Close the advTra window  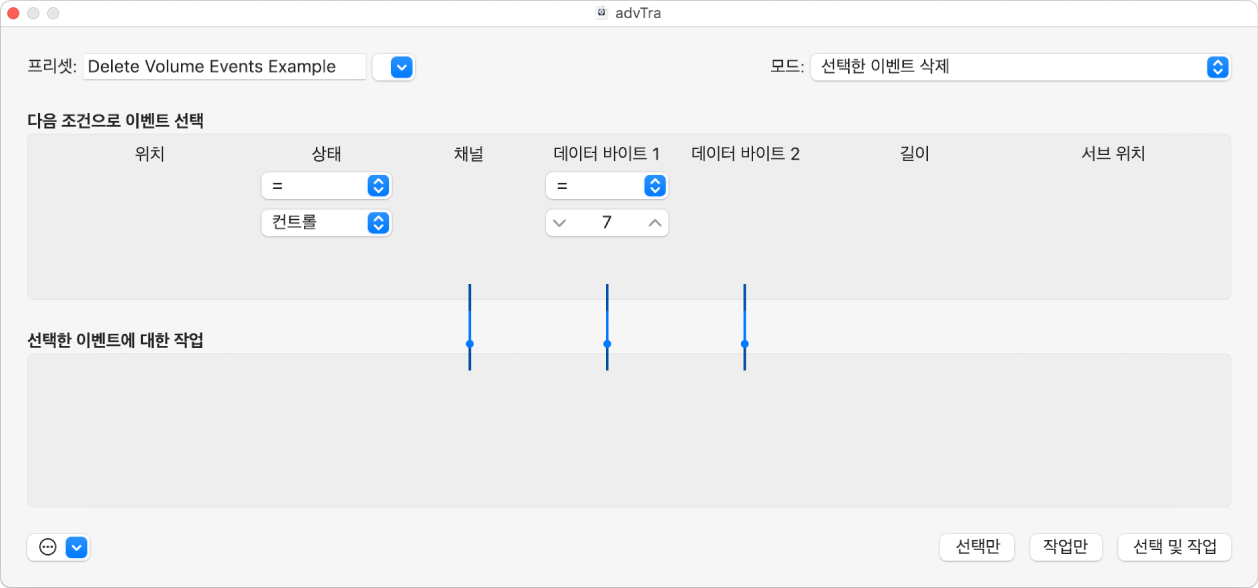pos(13,13)
